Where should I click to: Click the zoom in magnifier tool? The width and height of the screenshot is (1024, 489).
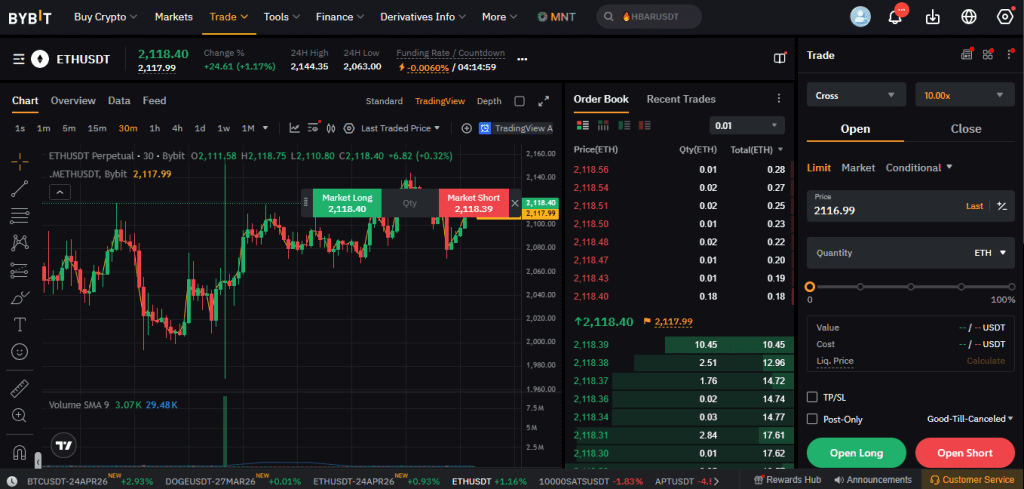pyautogui.click(x=20, y=415)
